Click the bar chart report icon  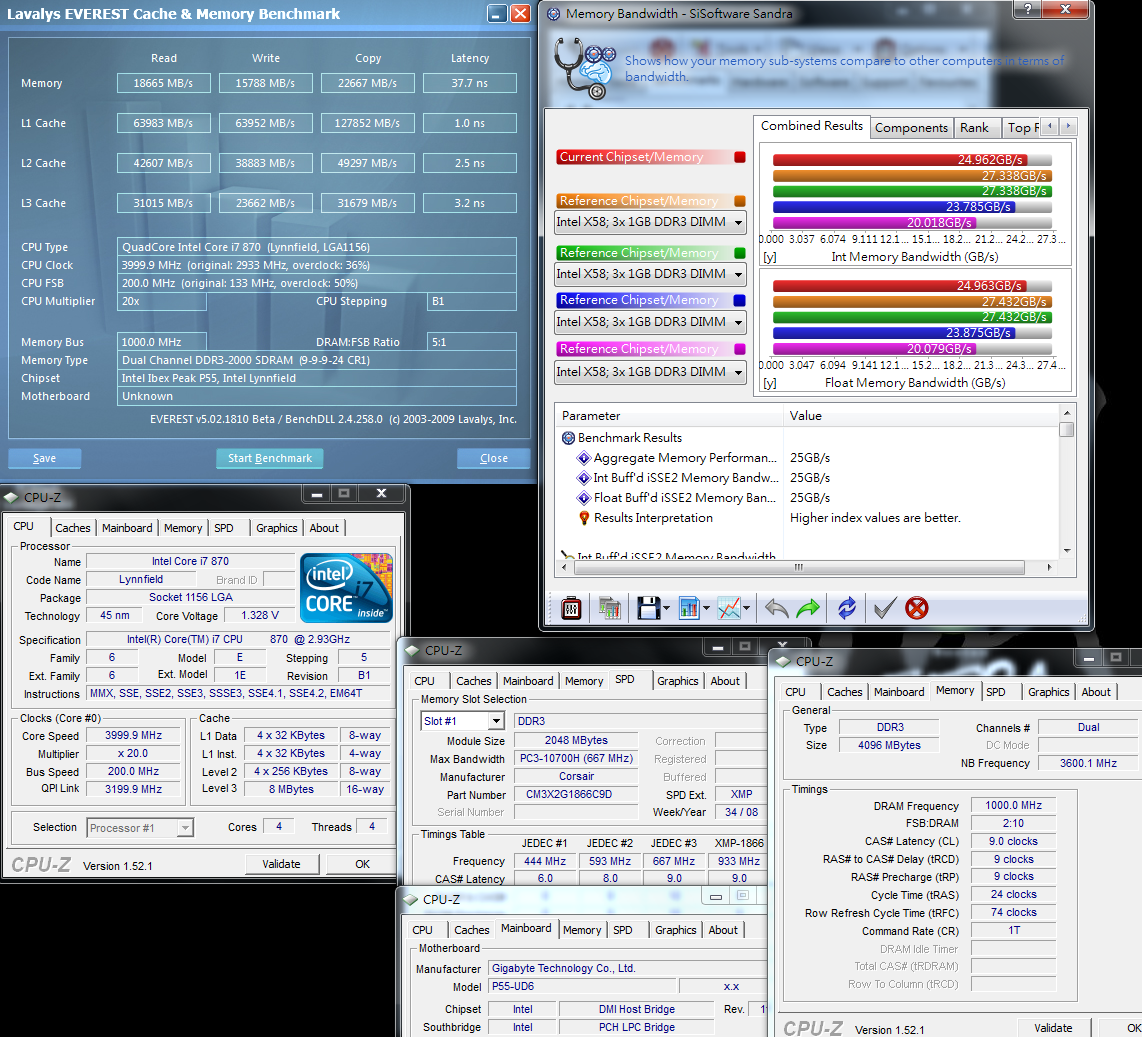688,608
